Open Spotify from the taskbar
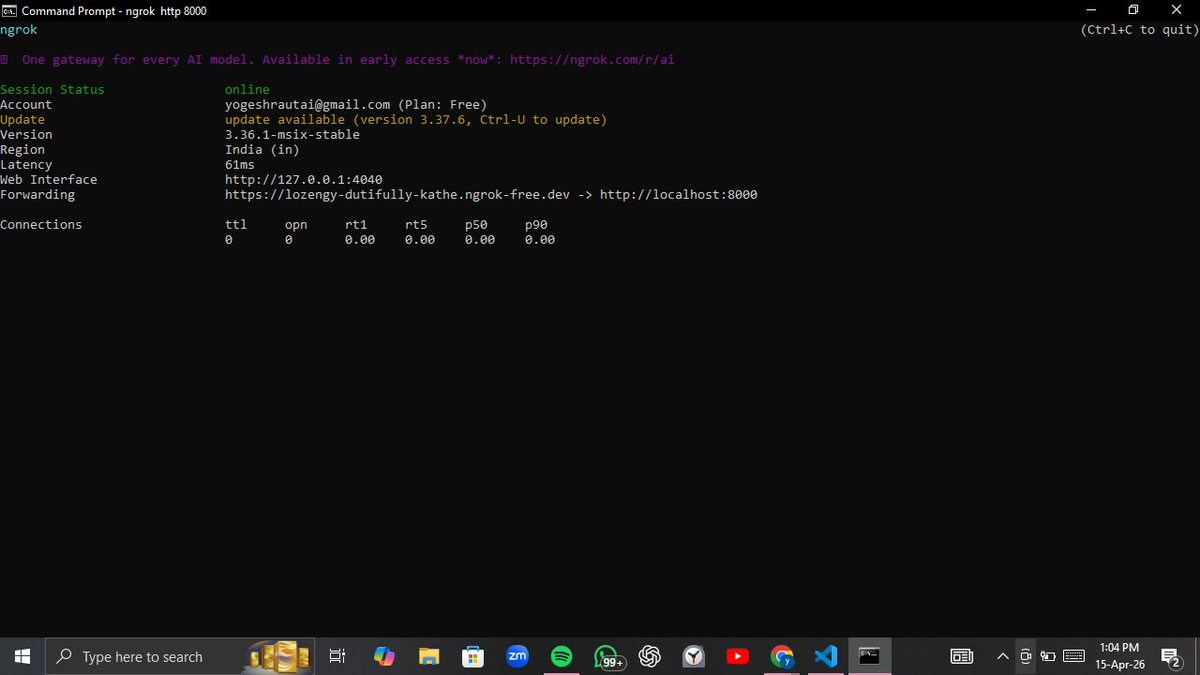The height and width of the screenshot is (675, 1200). click(561, 656)
